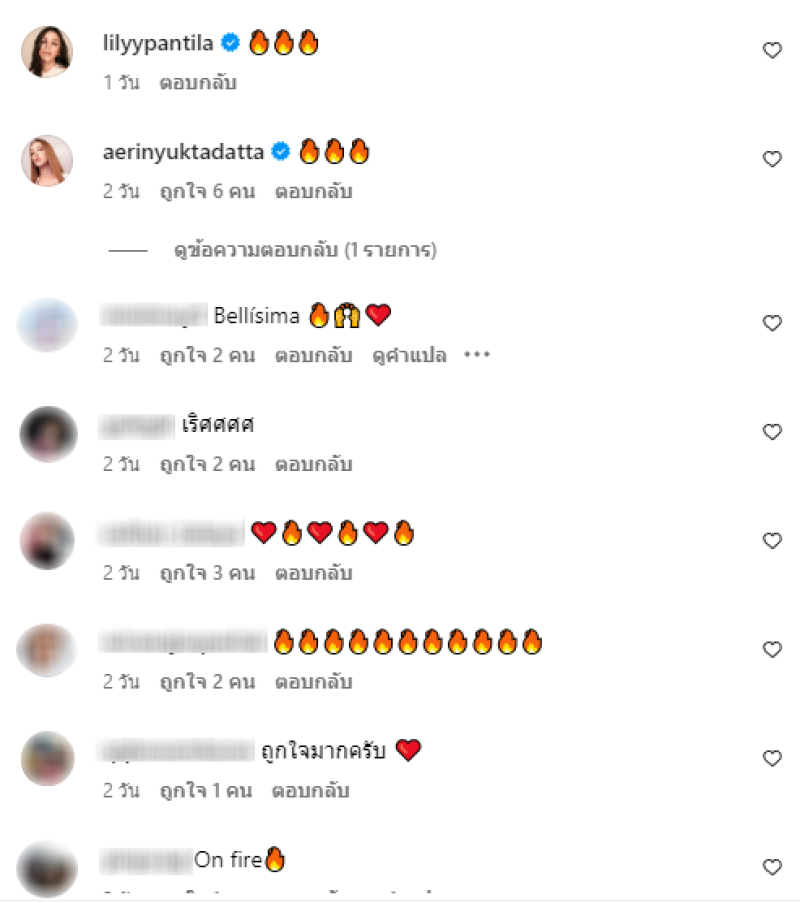Image resolution: width=800 pixels, height=903 pixels.
Task: Show translation for the Bellísima comment
Action: [410, 355]
